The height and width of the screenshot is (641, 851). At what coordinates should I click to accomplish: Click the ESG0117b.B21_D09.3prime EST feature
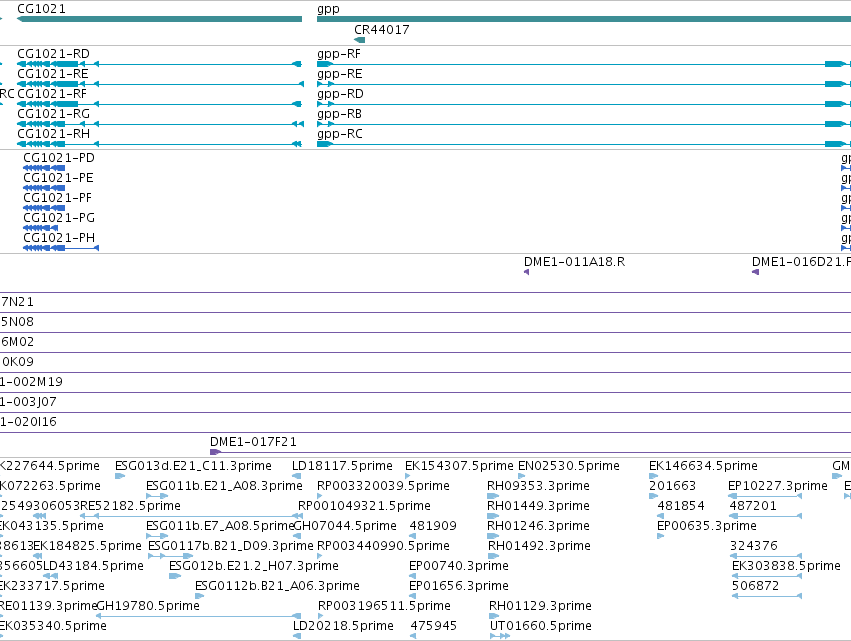pyautogui.click(x=170, y=556)
